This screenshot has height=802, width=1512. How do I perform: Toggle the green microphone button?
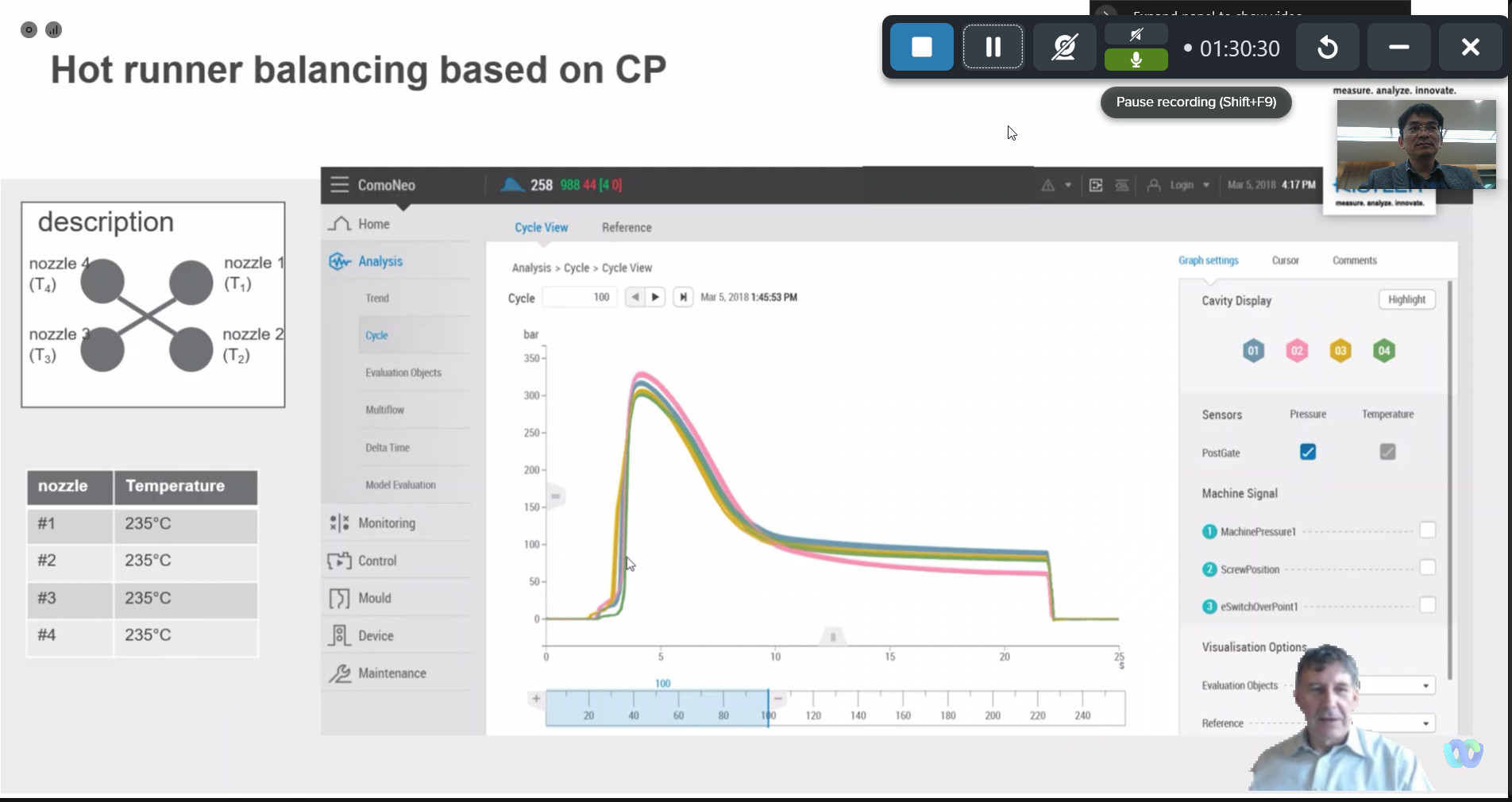(1136, 60)
